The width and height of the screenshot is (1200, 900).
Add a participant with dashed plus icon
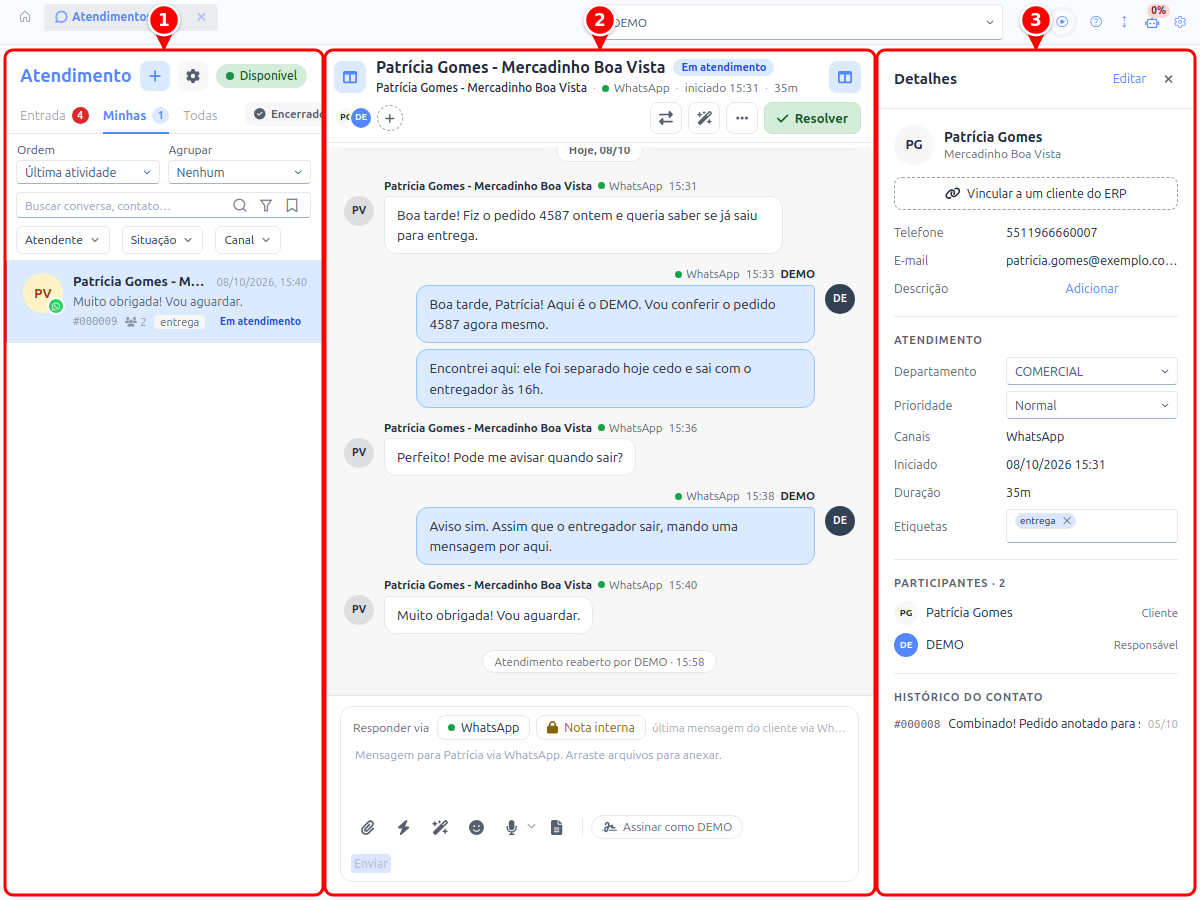390,118
